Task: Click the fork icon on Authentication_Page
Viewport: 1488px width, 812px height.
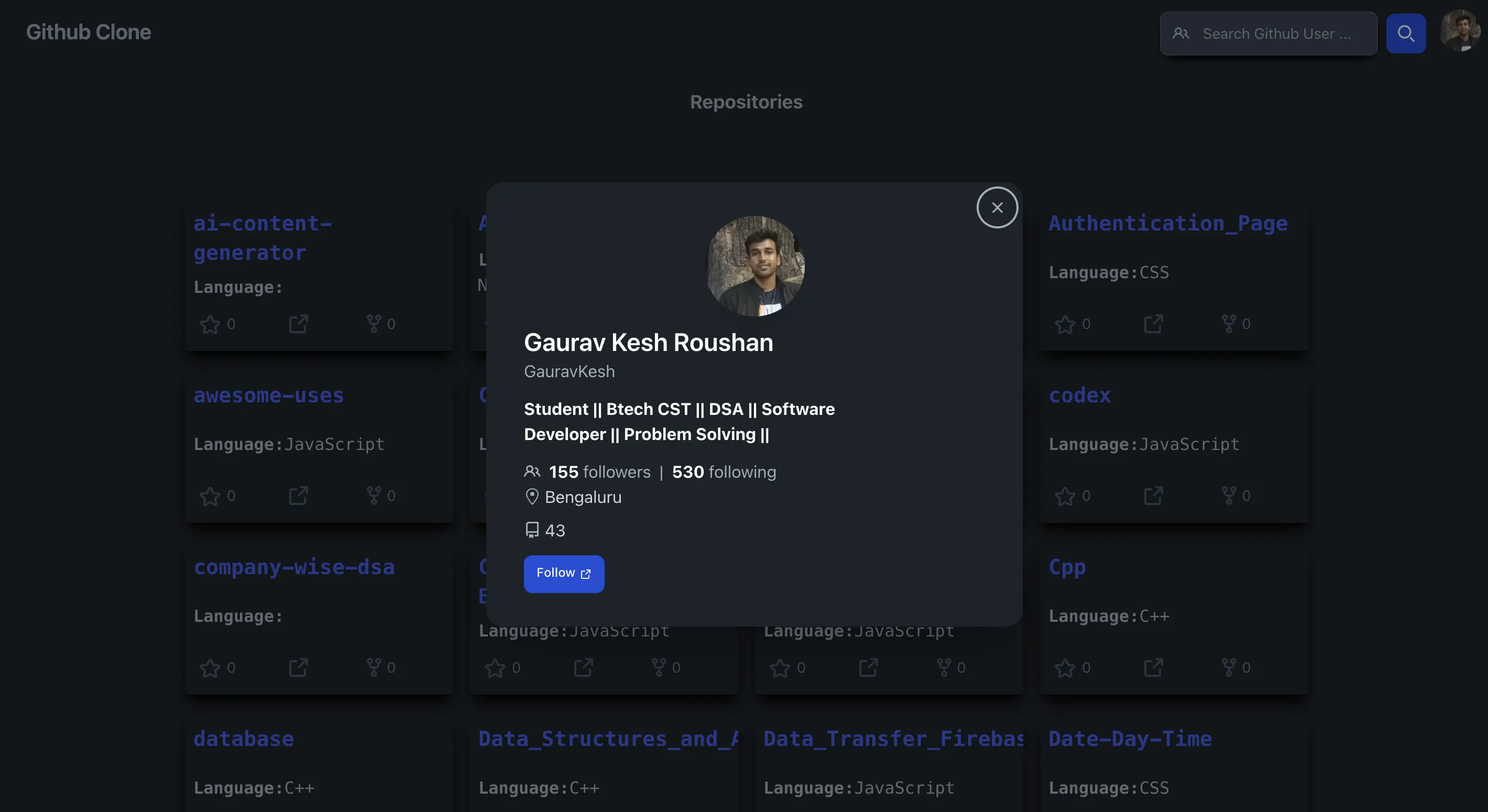Action: [x=1229, y=323]
